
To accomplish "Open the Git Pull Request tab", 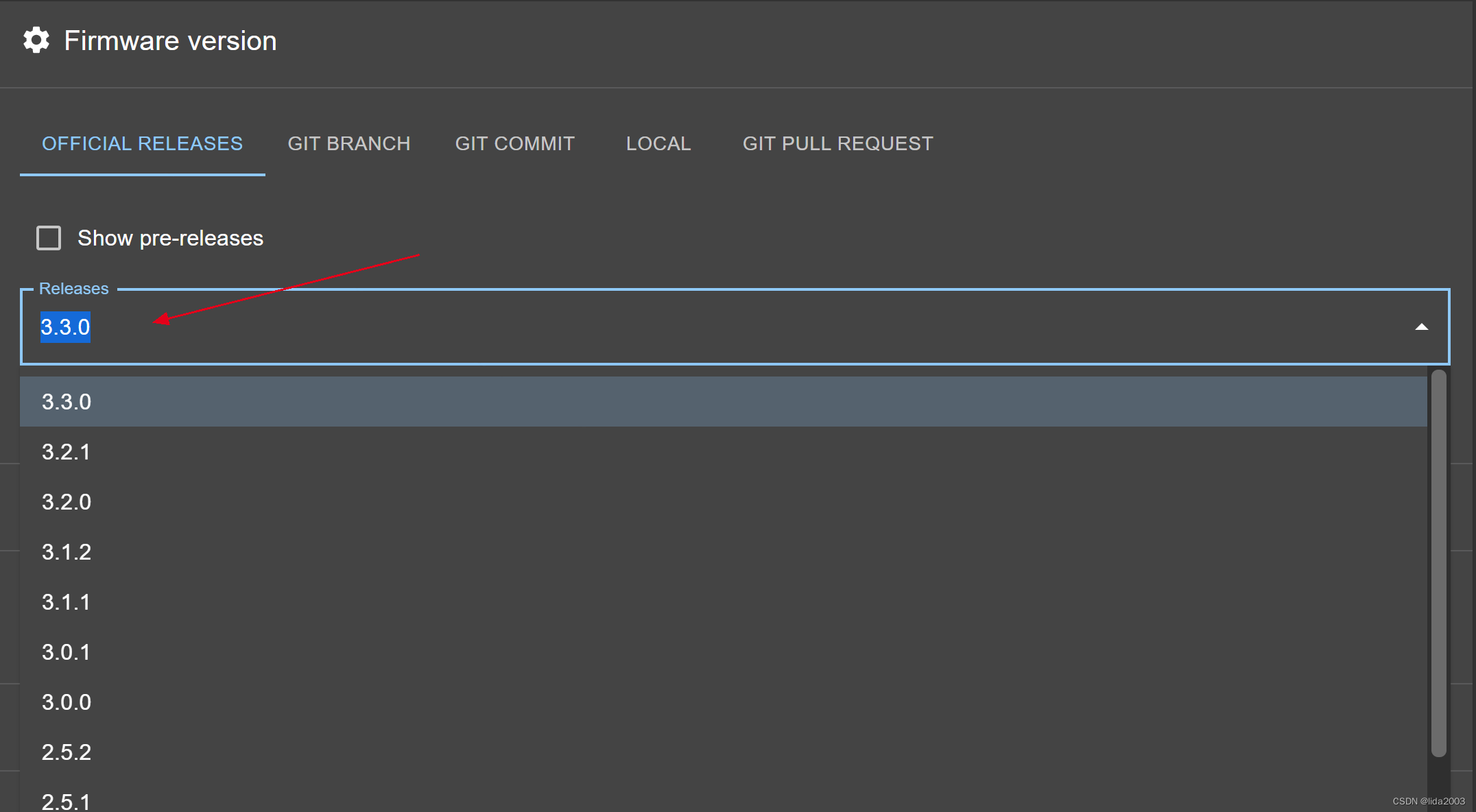I will [x=837, y=143].
